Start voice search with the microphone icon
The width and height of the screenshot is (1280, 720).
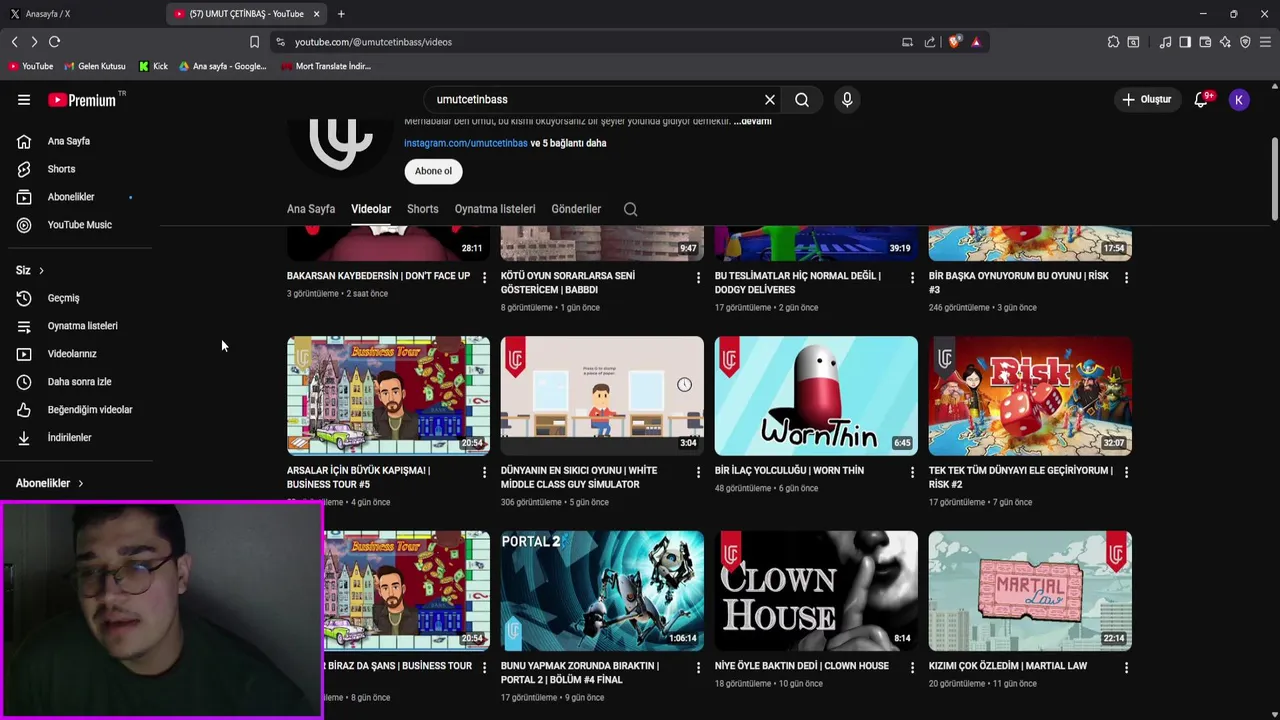pyautogui.click(x=847, y=100)
